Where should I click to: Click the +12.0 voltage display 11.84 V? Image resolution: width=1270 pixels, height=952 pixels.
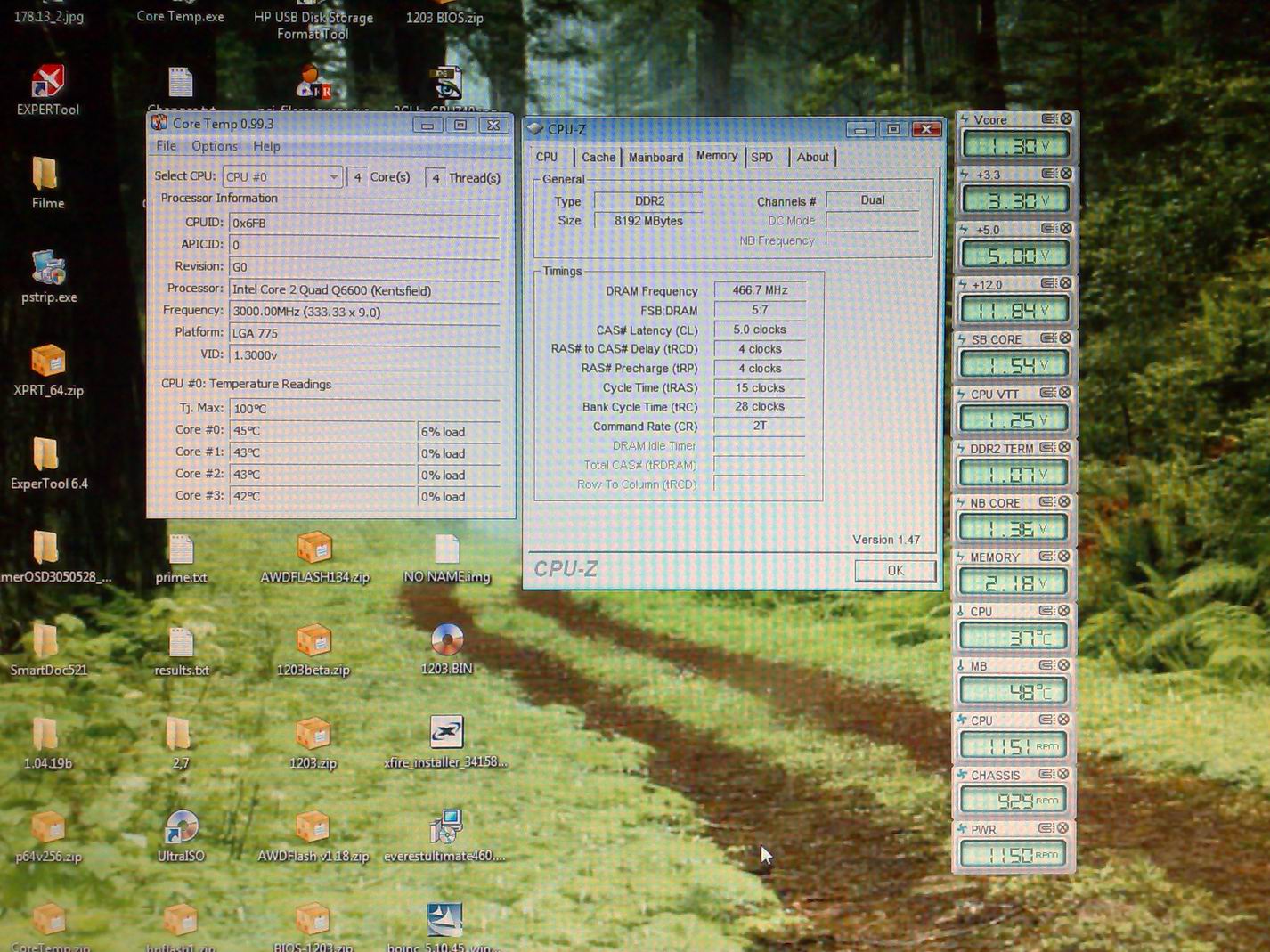(x=1014, y=310)
